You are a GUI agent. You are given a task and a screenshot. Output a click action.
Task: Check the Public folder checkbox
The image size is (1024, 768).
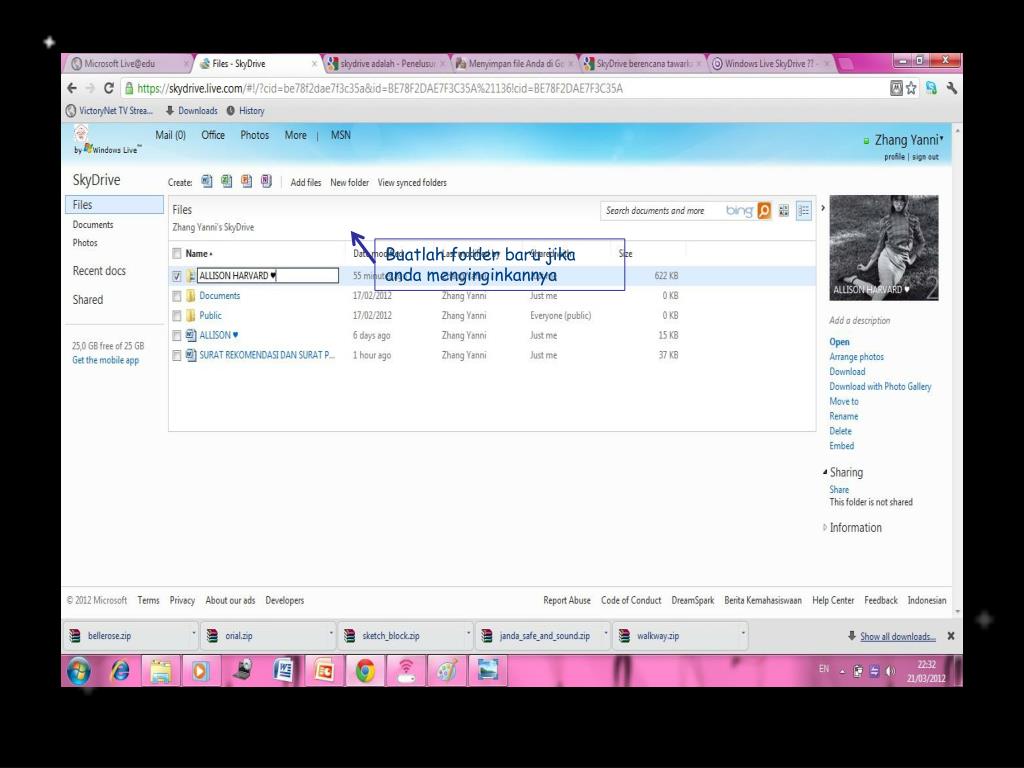coord(176,315)
